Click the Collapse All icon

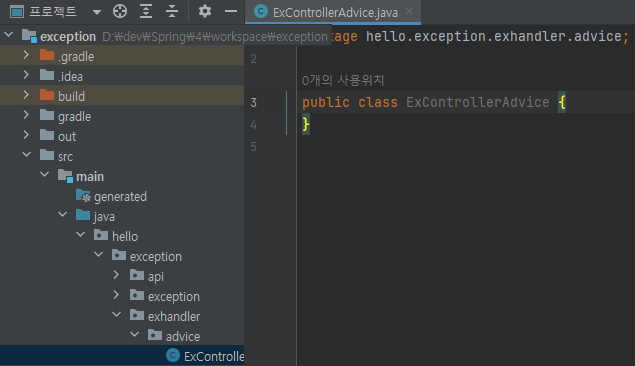point(172,11)
